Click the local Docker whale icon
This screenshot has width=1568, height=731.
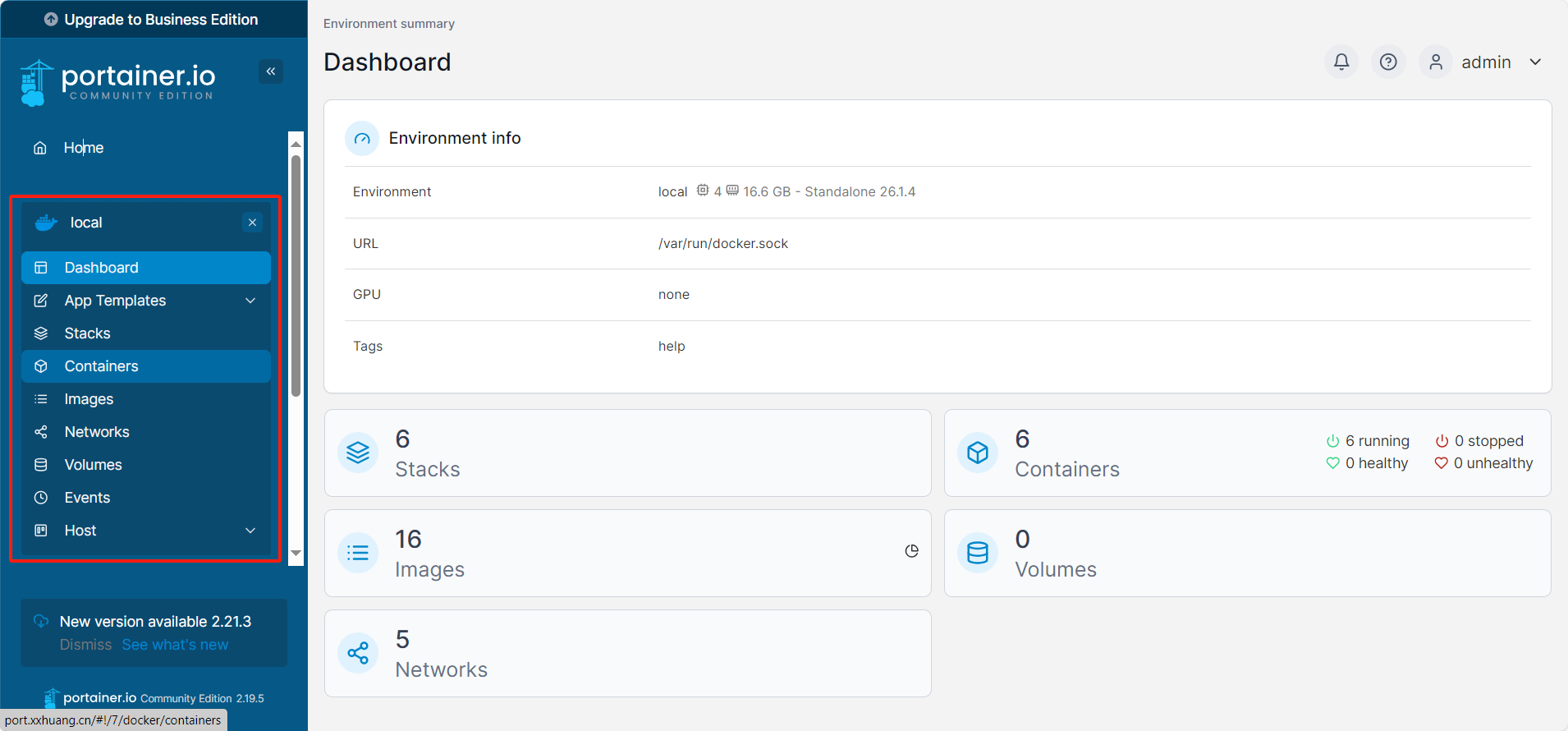[46, 223]
